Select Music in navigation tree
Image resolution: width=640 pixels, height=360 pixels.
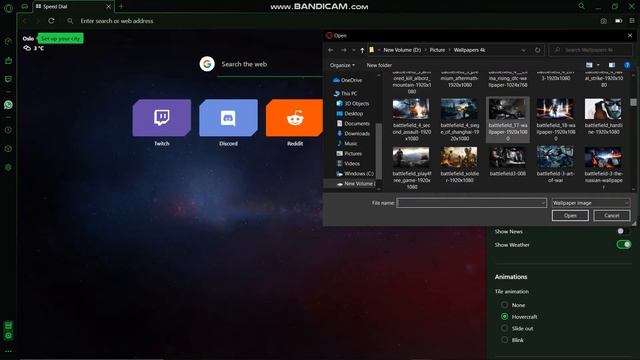click(x=347, y=144)
